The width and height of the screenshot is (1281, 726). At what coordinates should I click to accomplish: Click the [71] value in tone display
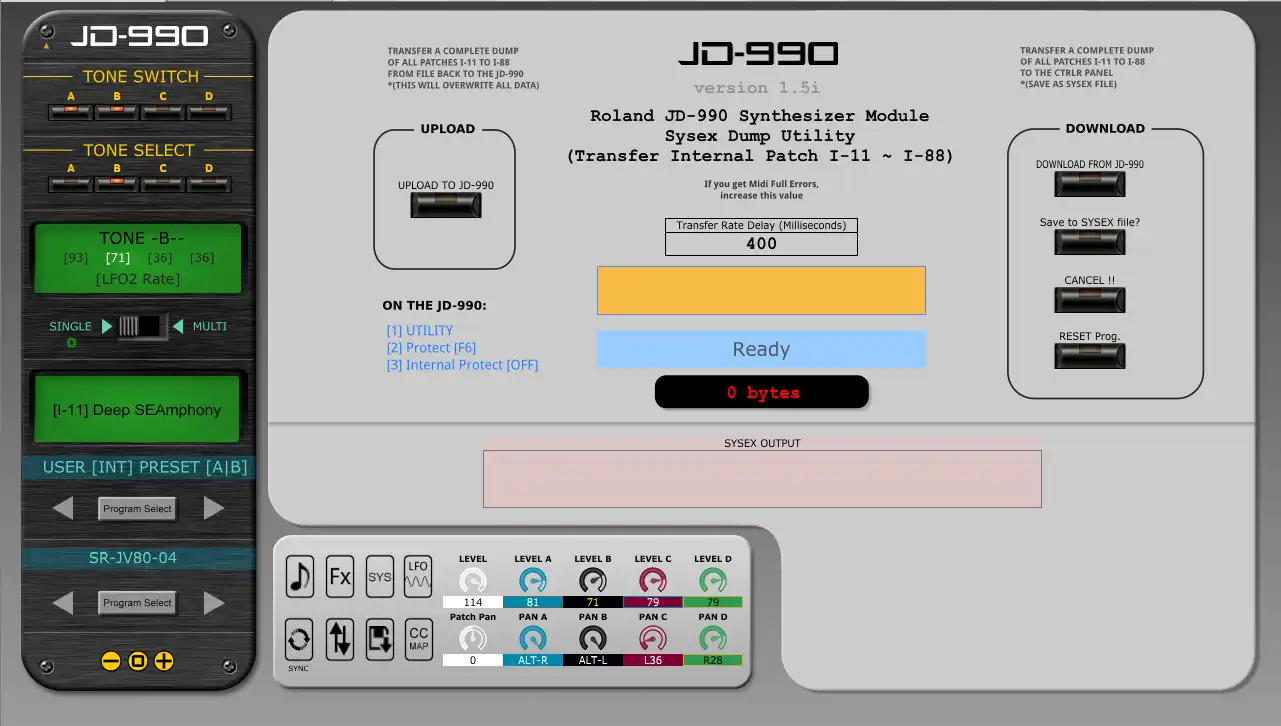click(x=118, y=258)
